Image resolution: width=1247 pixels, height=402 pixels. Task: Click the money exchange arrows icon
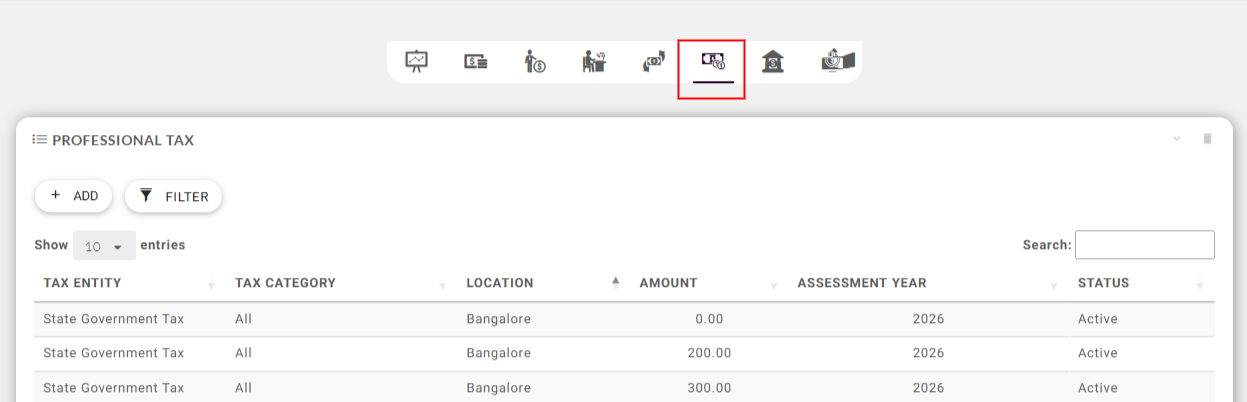tap(653, 62)
